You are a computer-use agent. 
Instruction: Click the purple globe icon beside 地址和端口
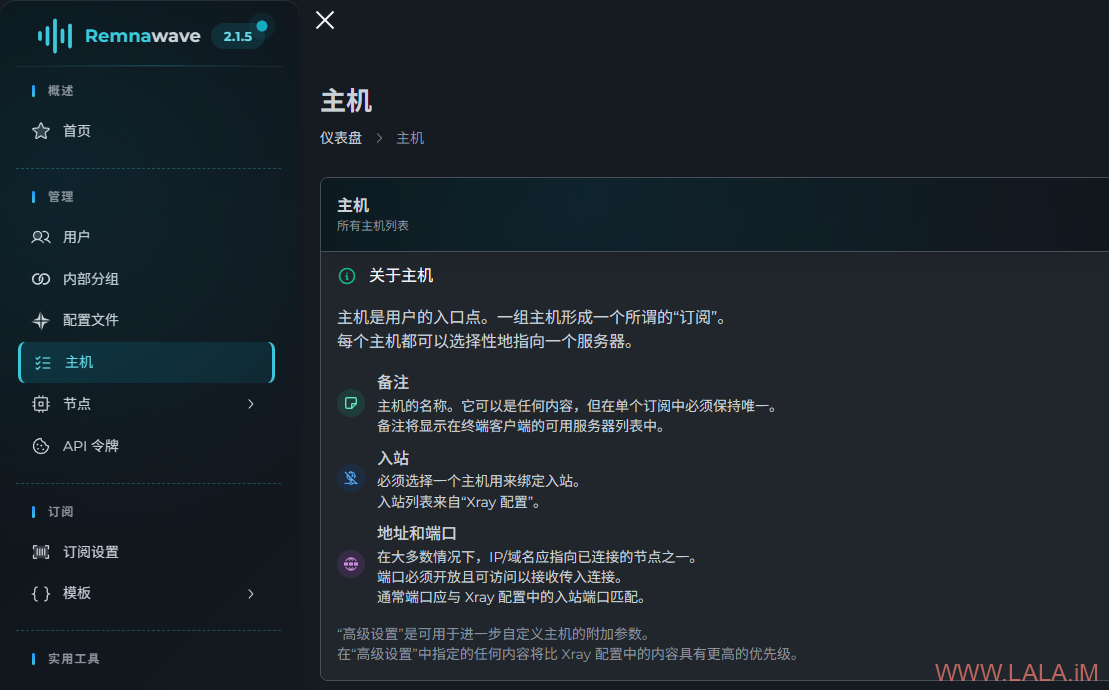pyautogui.click(x=351, y=564)
